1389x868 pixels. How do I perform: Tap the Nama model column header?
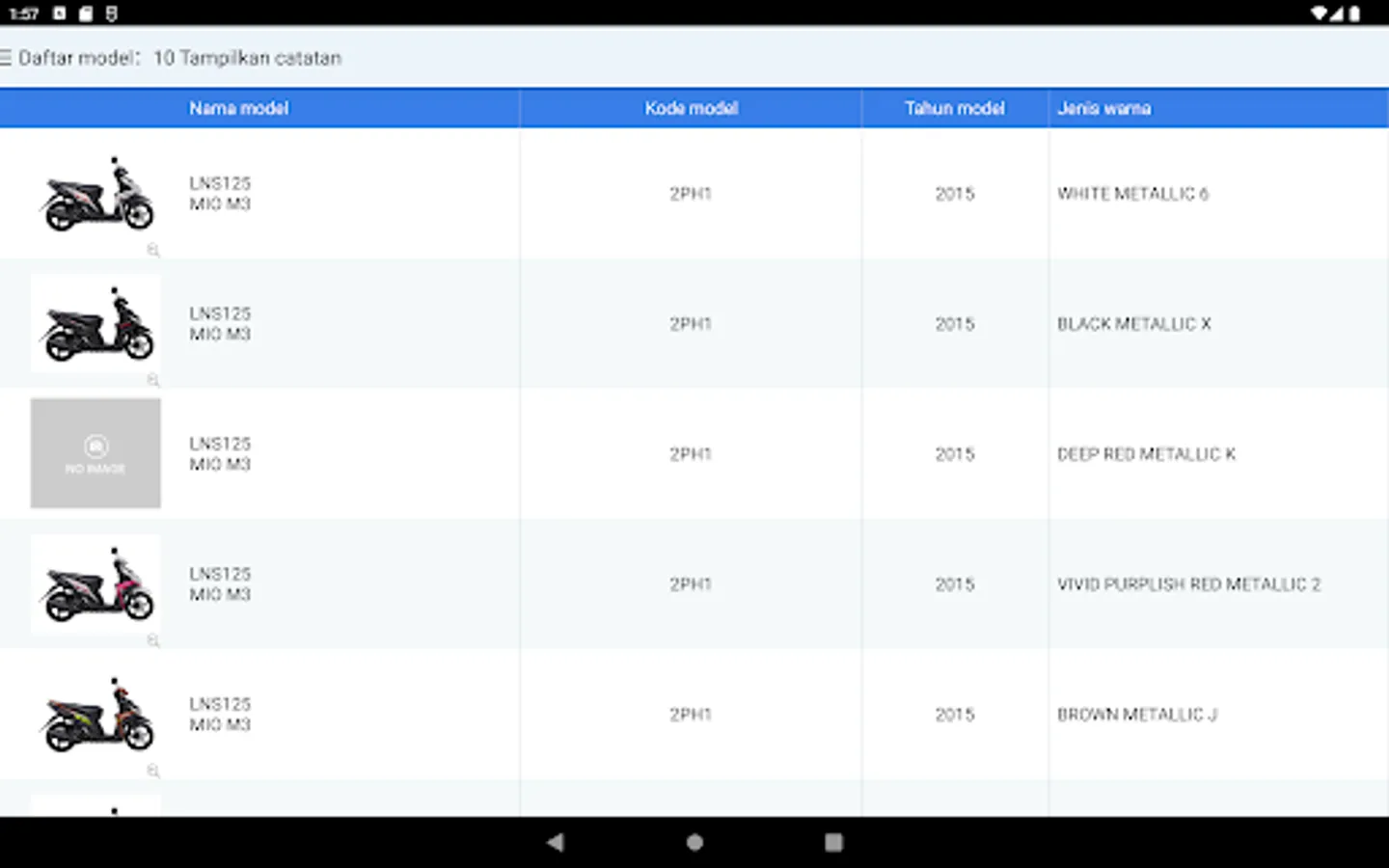[x=238, y=108]
